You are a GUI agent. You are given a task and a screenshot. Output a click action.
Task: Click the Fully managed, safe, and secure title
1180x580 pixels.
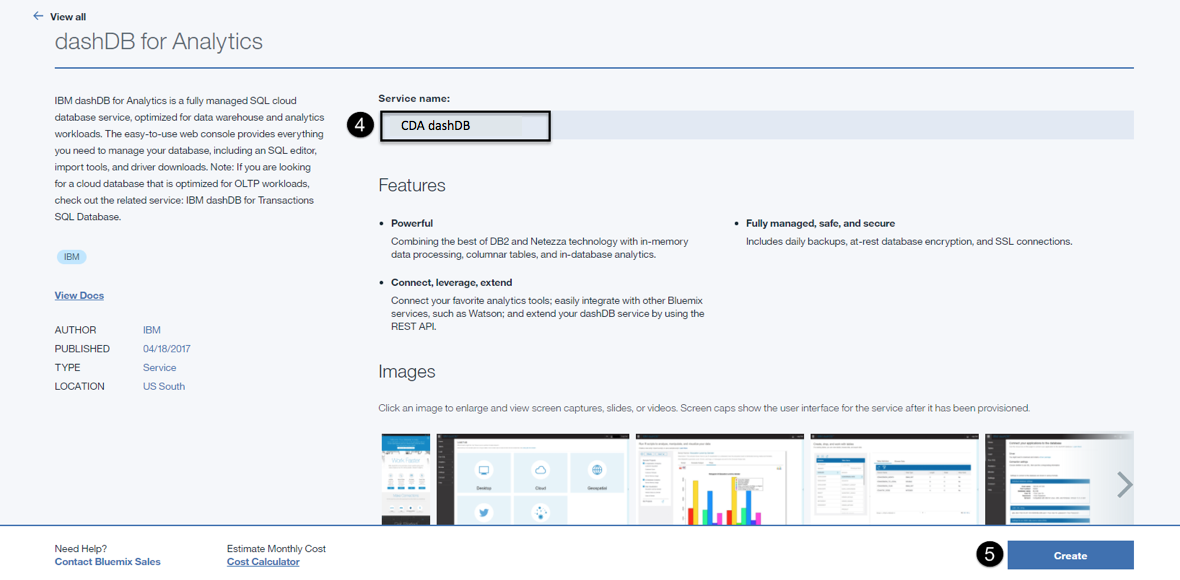click(x=820, y=223)
